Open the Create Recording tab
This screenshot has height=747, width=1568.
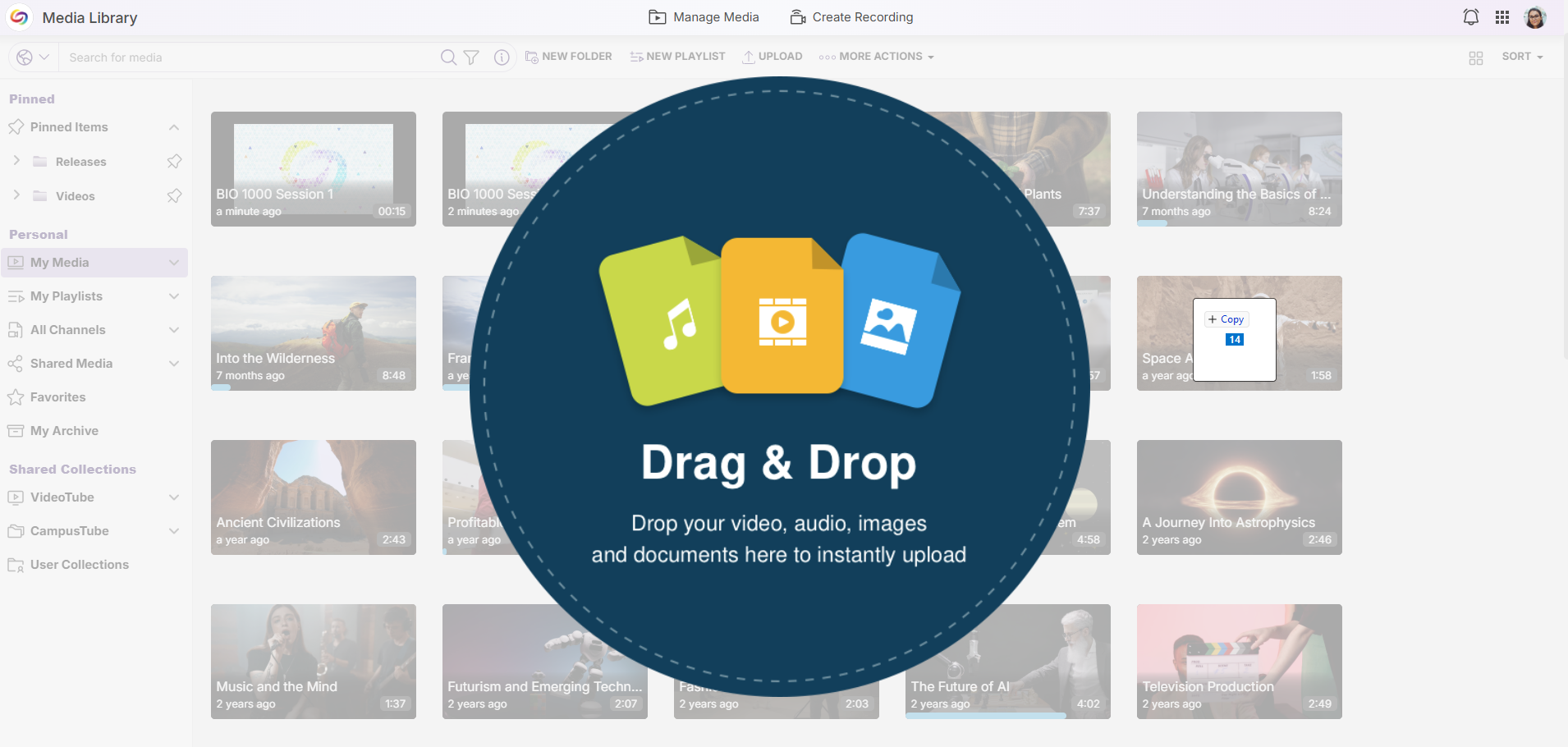pos(851,17)
